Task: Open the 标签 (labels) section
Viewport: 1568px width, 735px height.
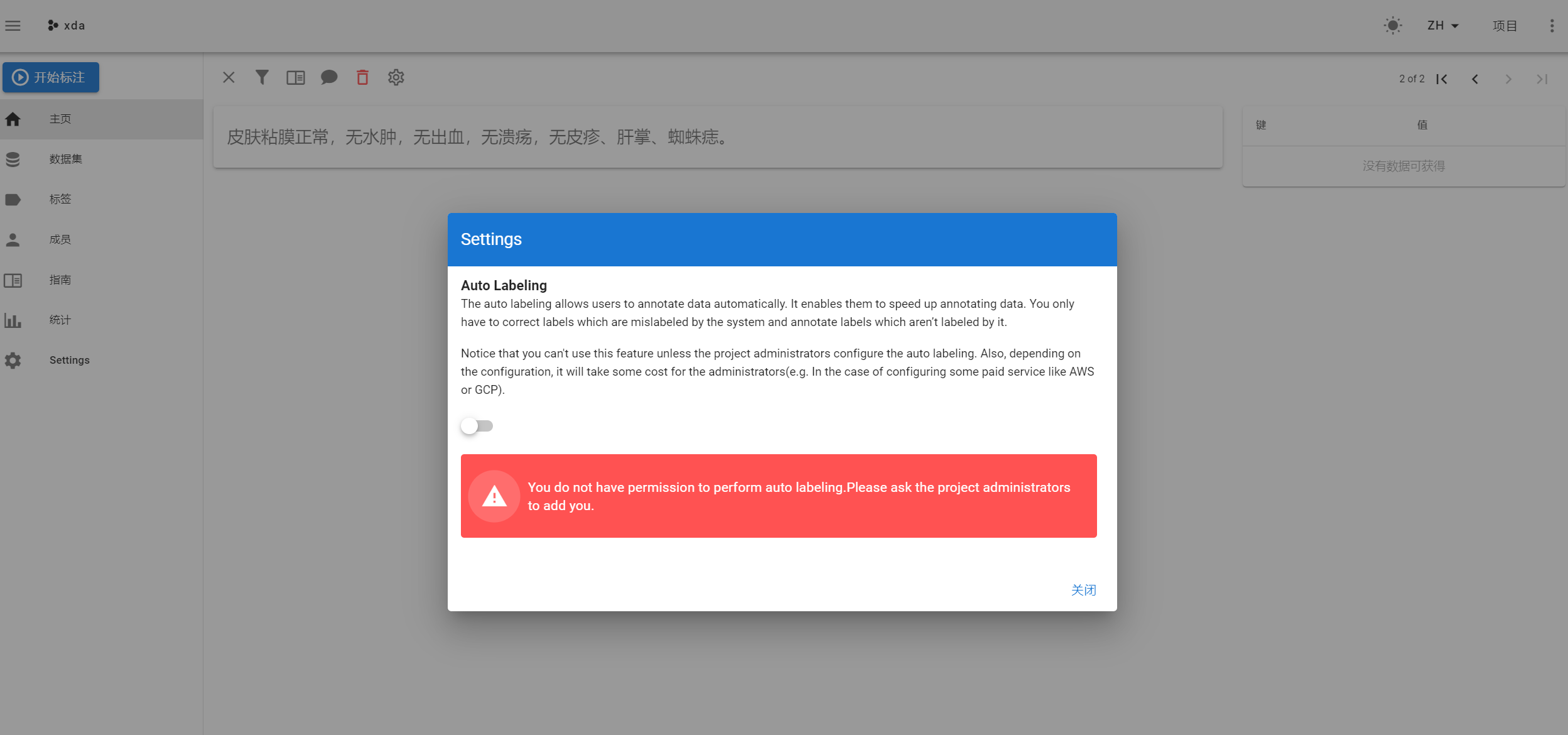Action: [60, 199]
